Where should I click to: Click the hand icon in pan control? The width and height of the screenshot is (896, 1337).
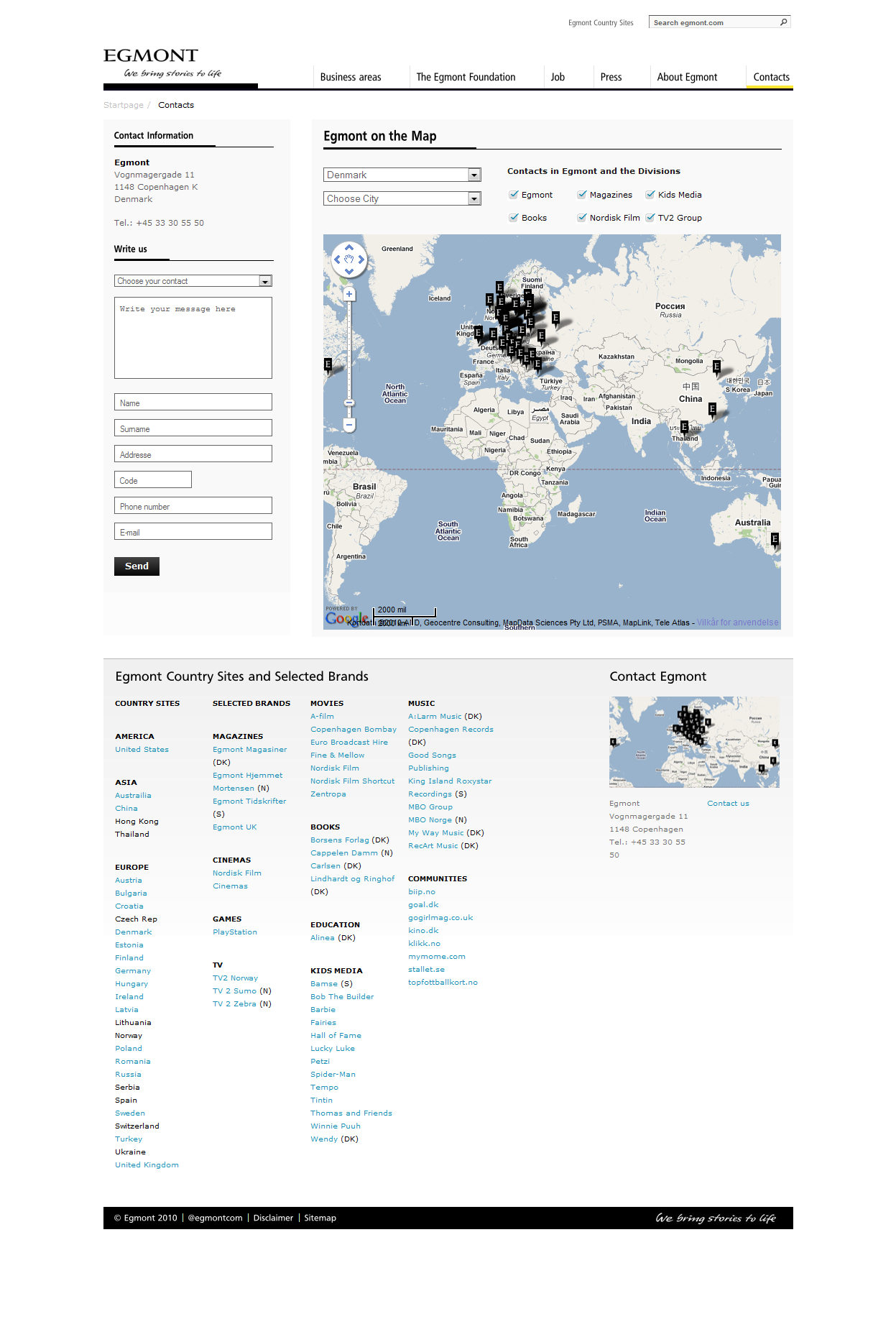(x=349, y=259)
